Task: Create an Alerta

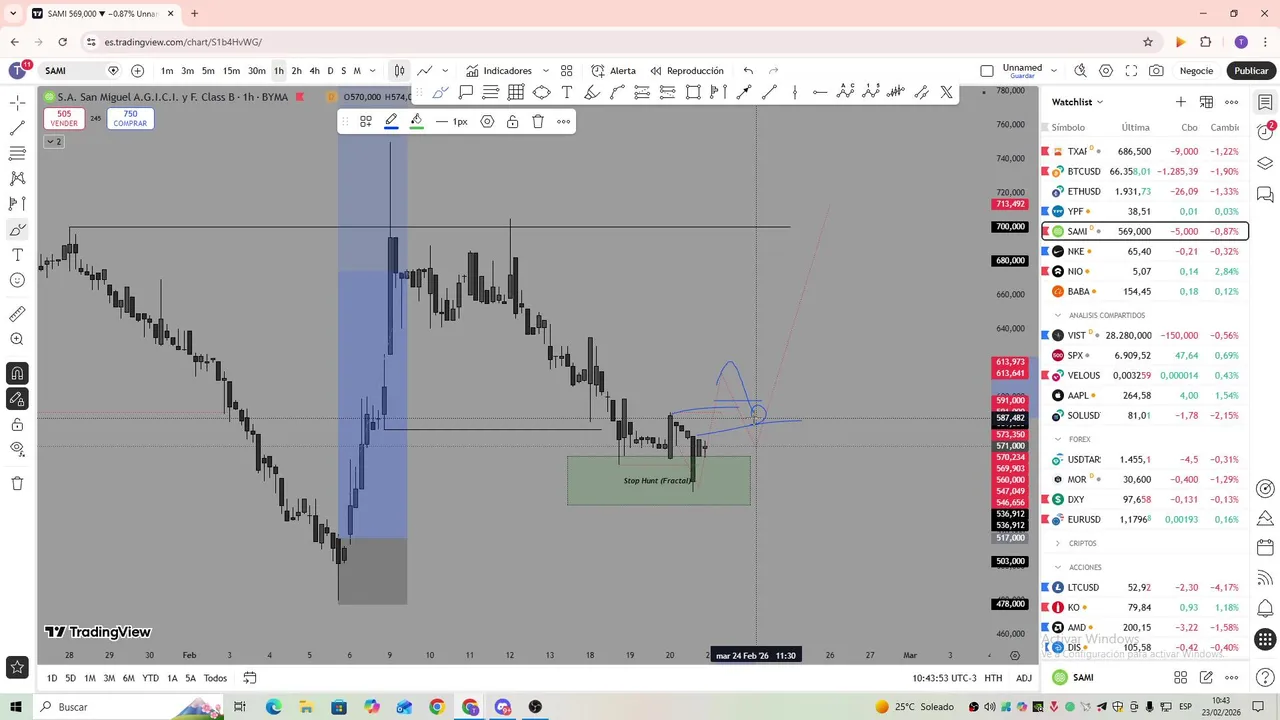Action: 613,71
